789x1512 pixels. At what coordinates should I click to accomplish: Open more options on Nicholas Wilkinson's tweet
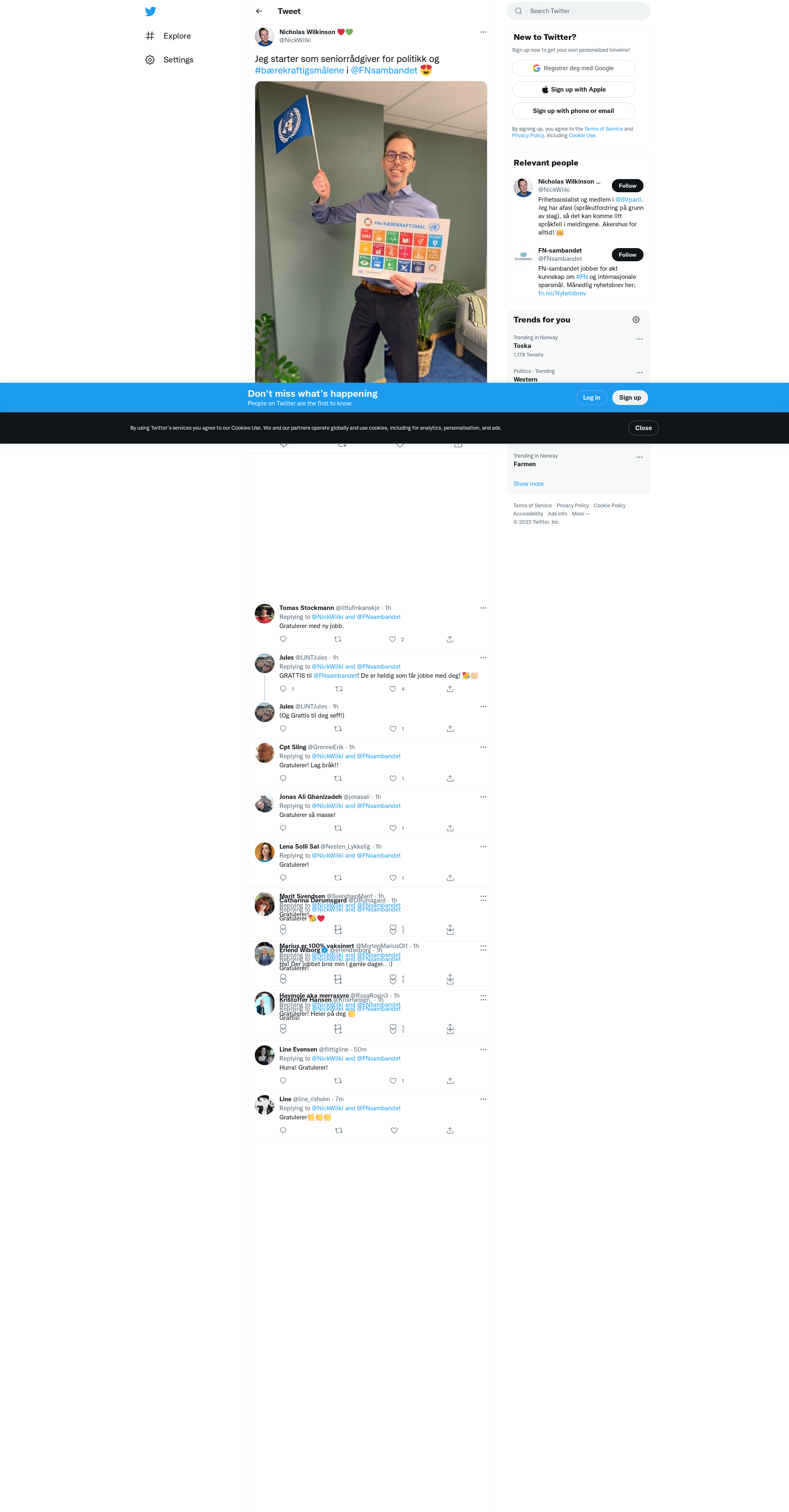[x=483, y=32]
